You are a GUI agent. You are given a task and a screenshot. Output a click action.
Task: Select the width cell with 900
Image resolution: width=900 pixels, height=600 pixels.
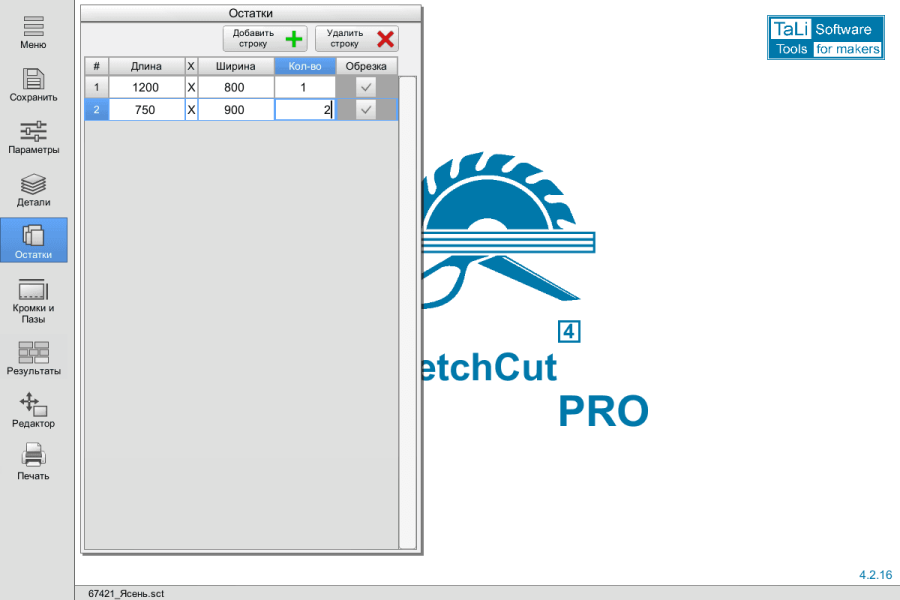pos(235,110)
